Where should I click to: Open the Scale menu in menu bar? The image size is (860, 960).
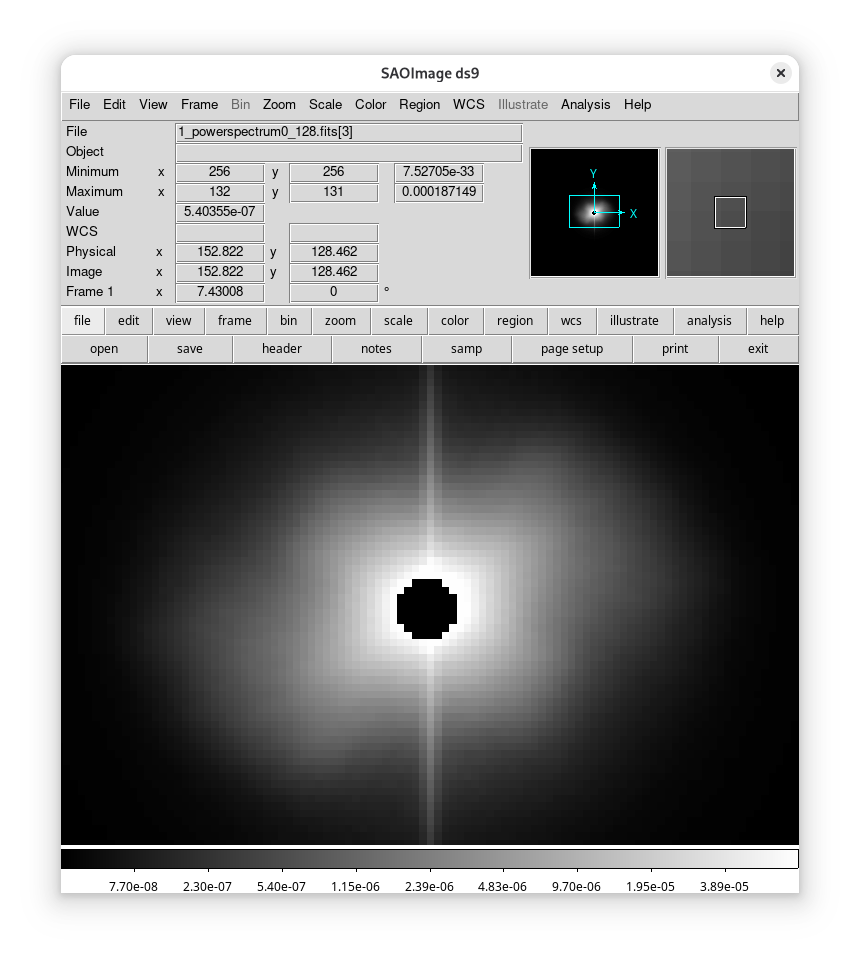pos(325,104)
